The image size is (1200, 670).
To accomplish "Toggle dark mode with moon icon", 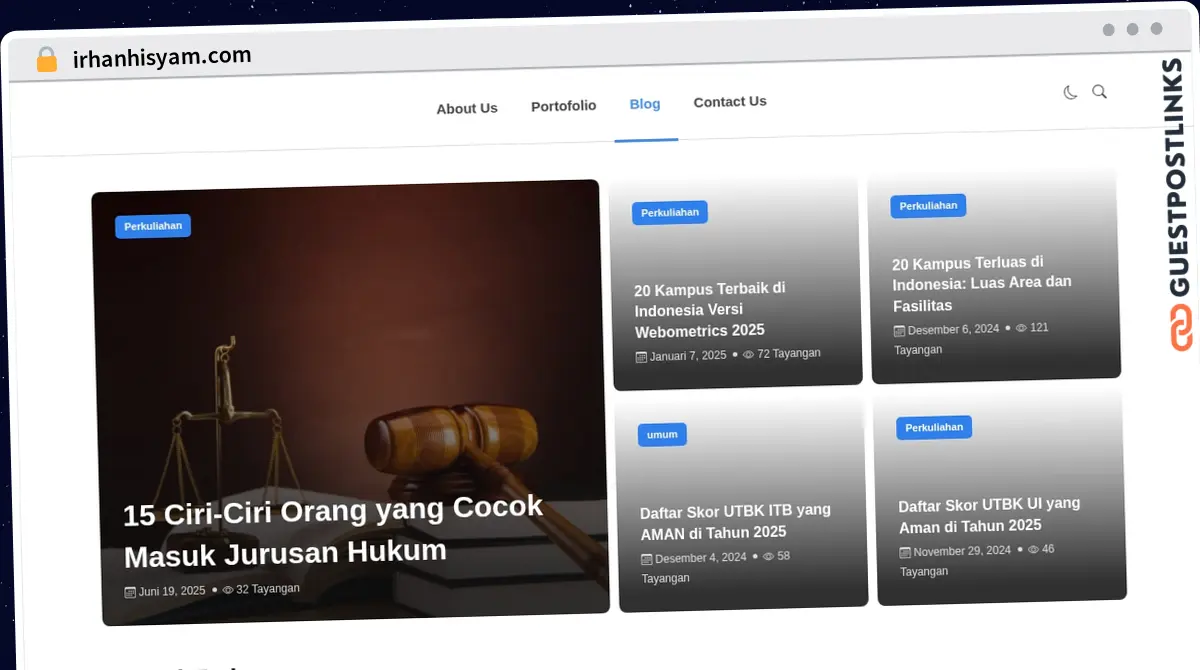I will coord(1070,93).
